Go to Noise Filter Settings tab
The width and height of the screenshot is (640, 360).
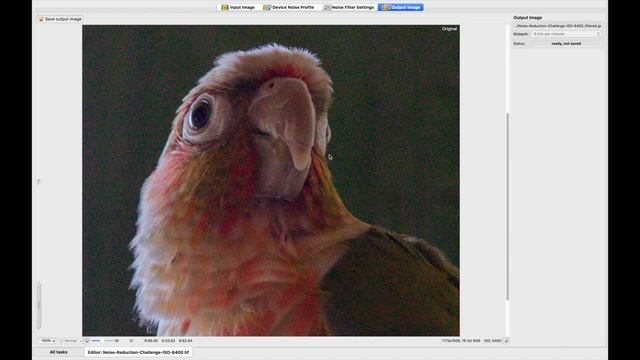(349, 7)
